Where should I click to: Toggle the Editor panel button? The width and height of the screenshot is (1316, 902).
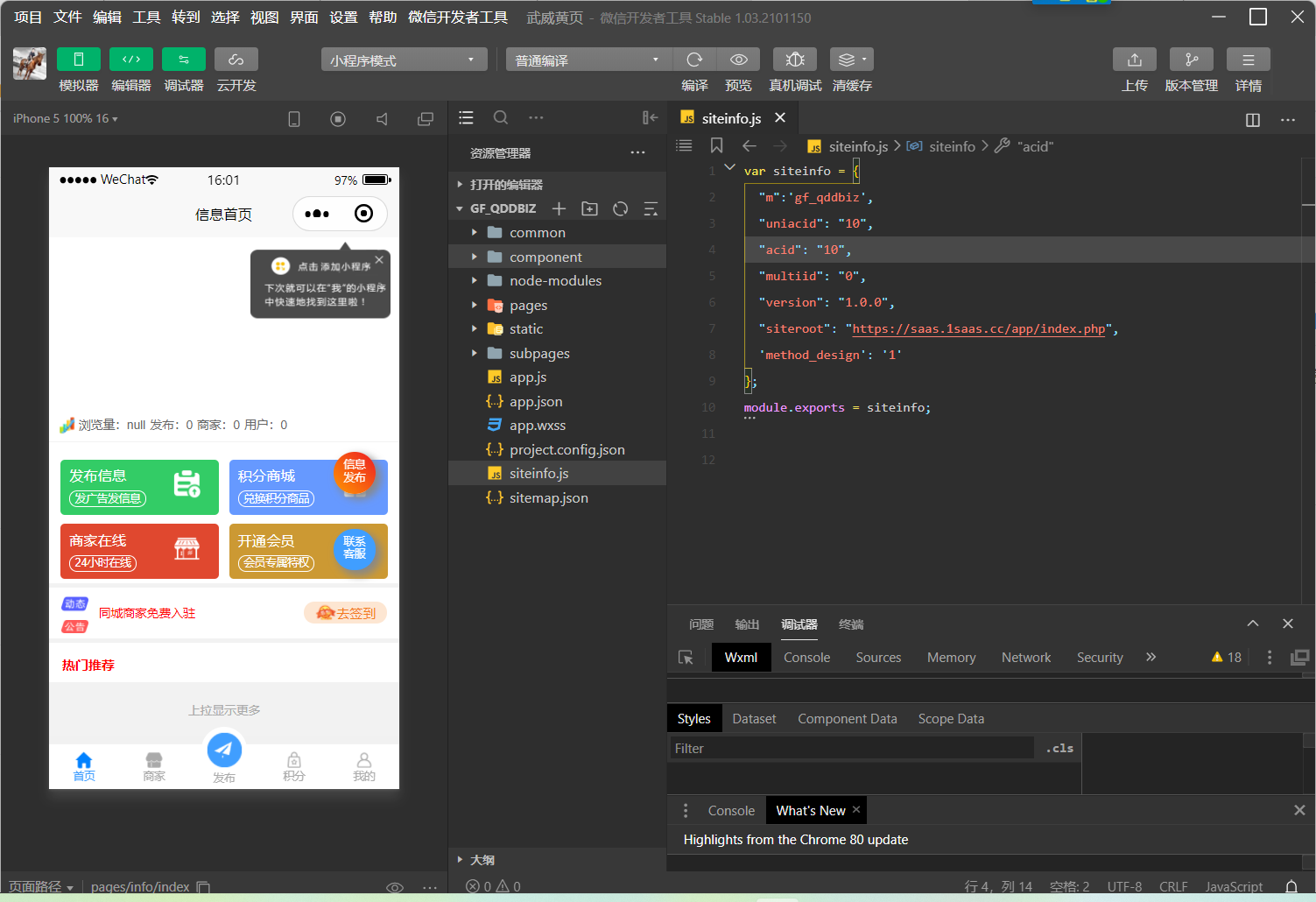point(131,59)
